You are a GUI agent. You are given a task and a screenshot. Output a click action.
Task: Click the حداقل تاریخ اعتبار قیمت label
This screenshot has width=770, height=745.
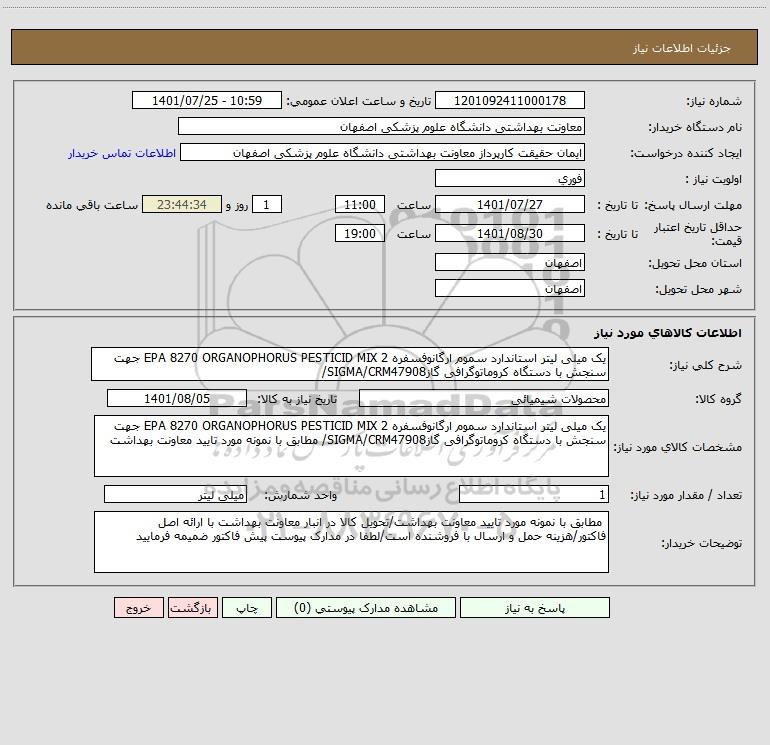point(698,234)
